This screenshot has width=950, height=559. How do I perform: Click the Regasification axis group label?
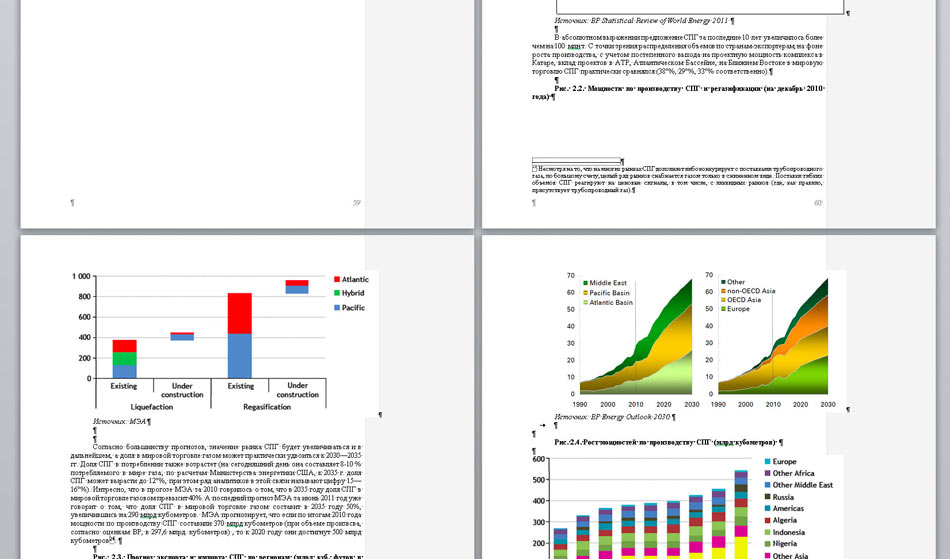click(268, 407)
